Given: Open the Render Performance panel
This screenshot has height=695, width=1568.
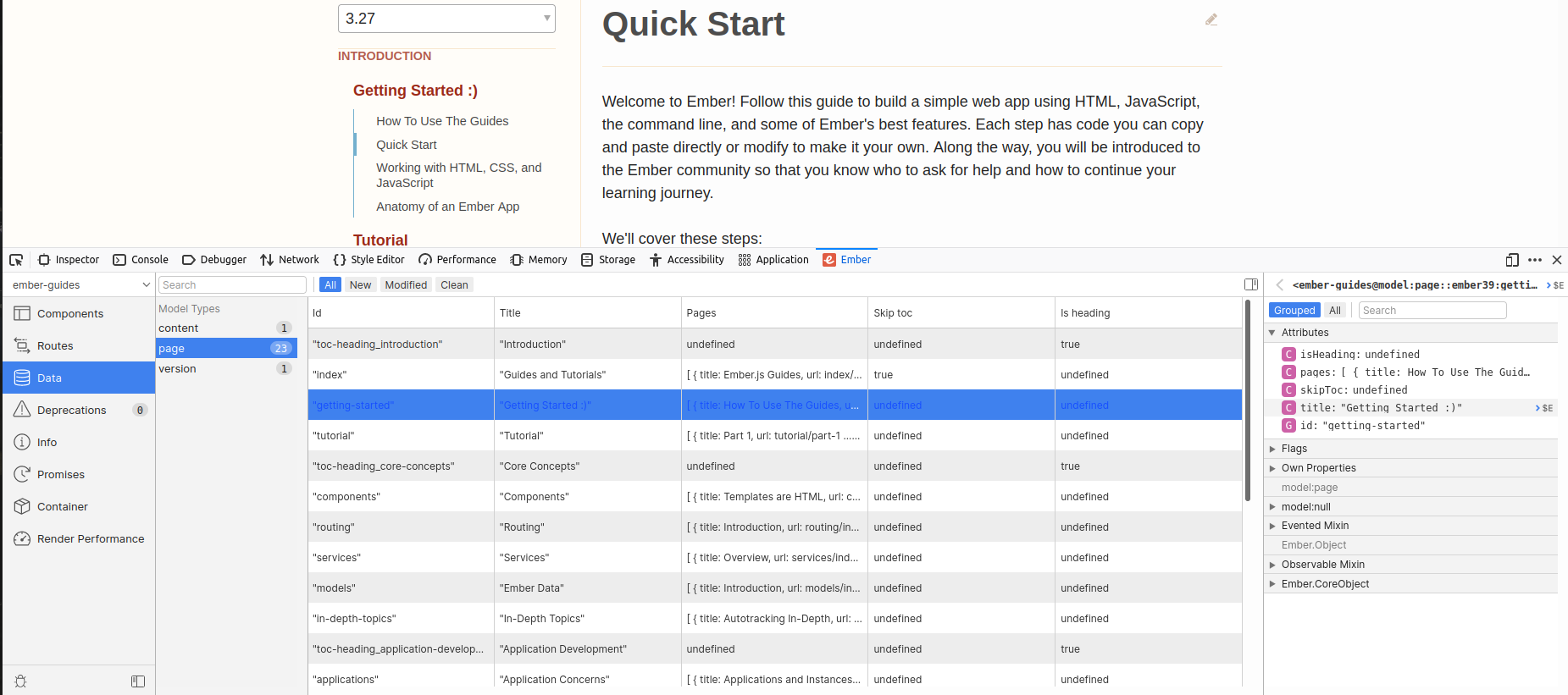Looking at the screenshot, I should (x=90, y=539).
